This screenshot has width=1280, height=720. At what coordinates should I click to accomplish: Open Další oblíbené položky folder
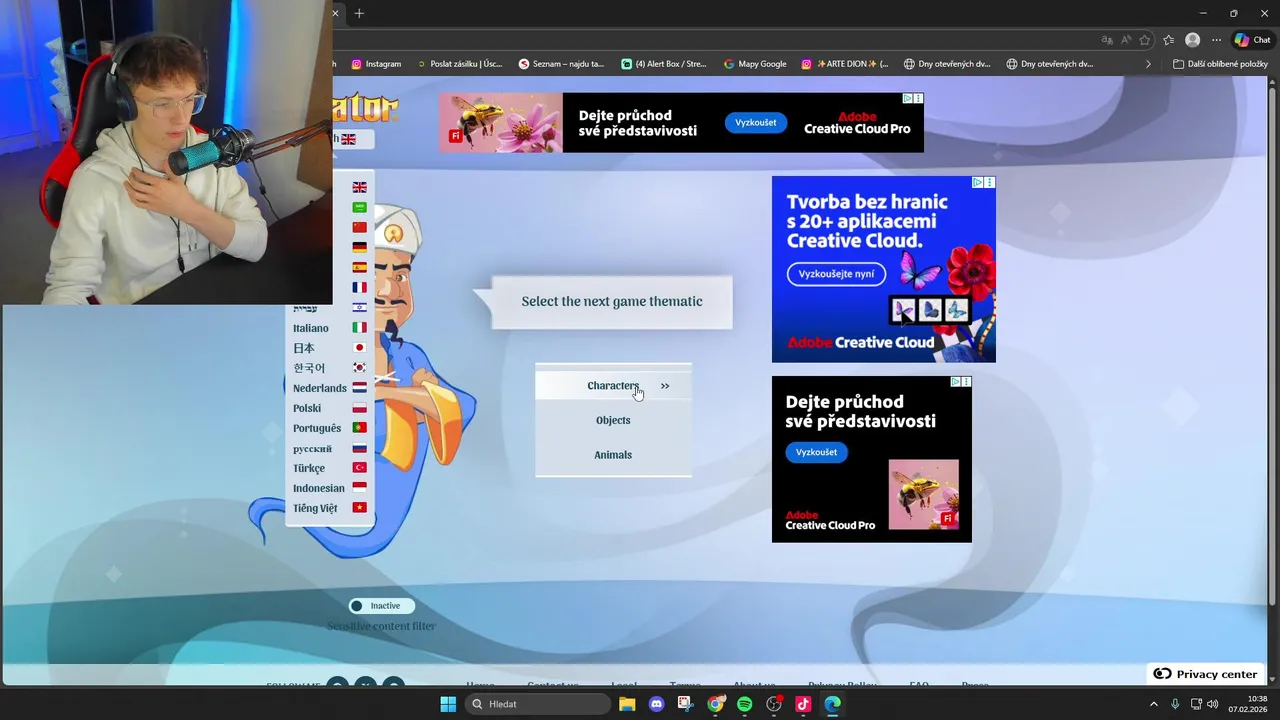tap(1220, 64)
